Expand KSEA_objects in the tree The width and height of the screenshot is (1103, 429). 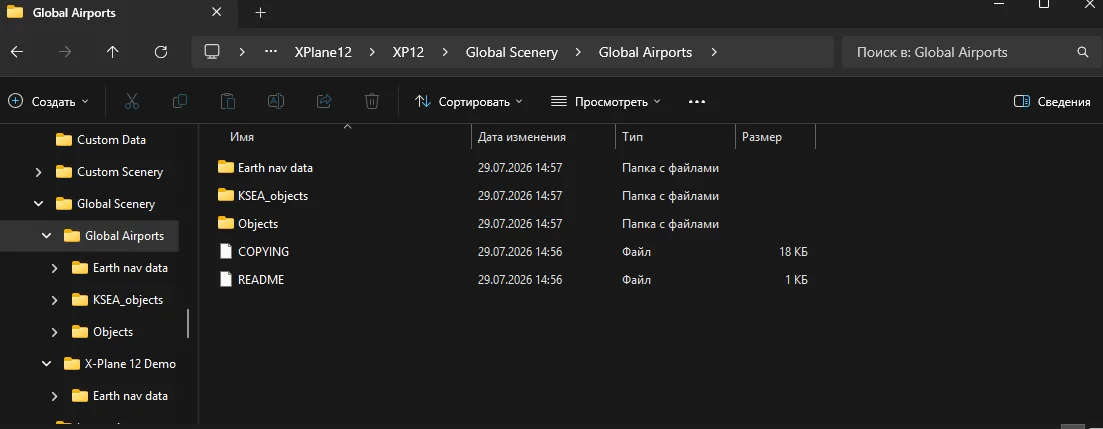pos(55,300)
